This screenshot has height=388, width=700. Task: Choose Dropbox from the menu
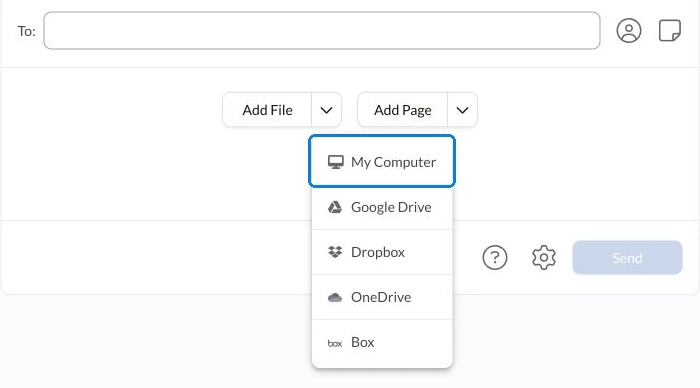pos(382,252)
